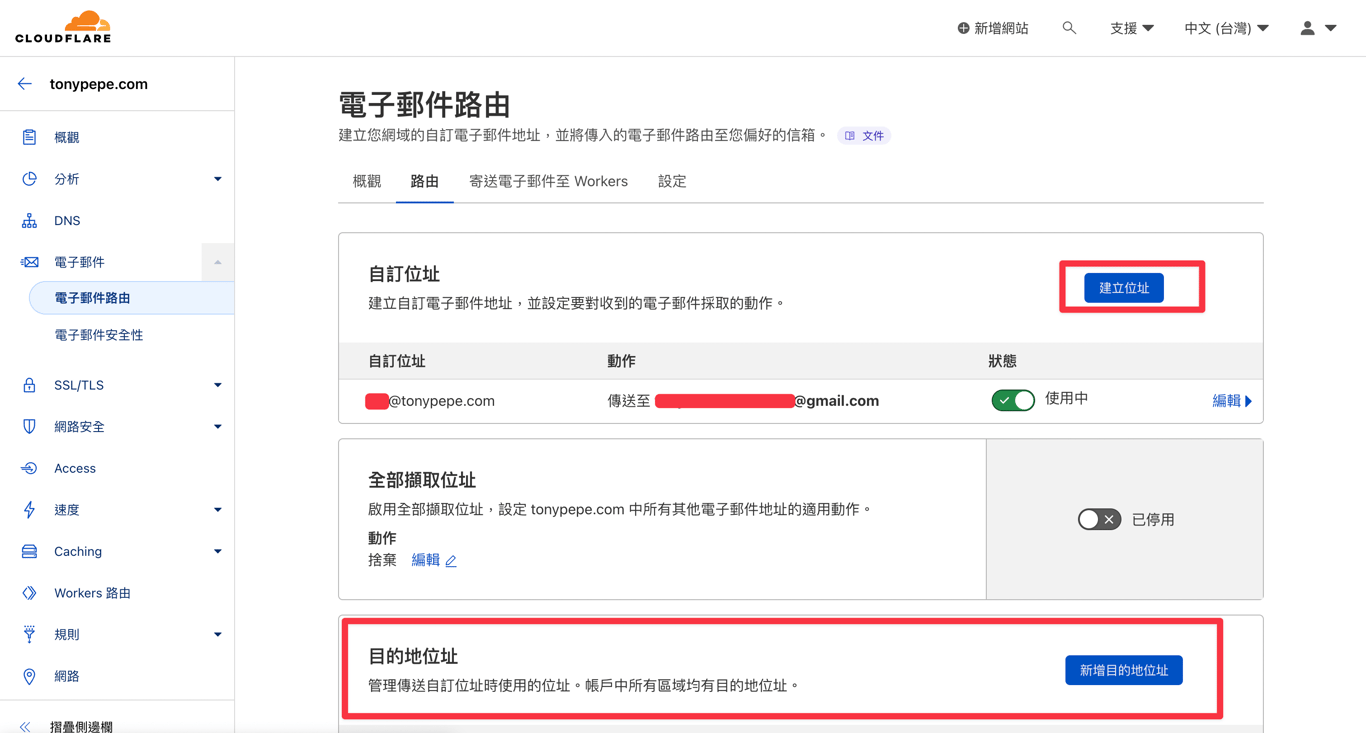Click the search magnifier icon in header
This screenshot has width=1366, height=733.
tap(1069, 28)
